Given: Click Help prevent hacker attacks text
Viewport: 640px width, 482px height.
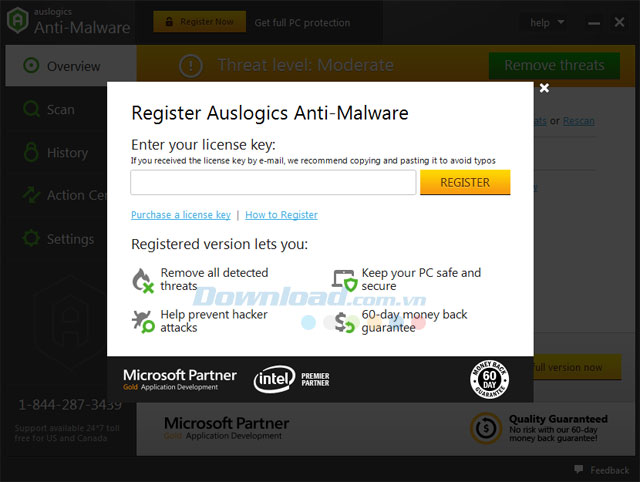Looking at the screenshot, I should [213, 321].
